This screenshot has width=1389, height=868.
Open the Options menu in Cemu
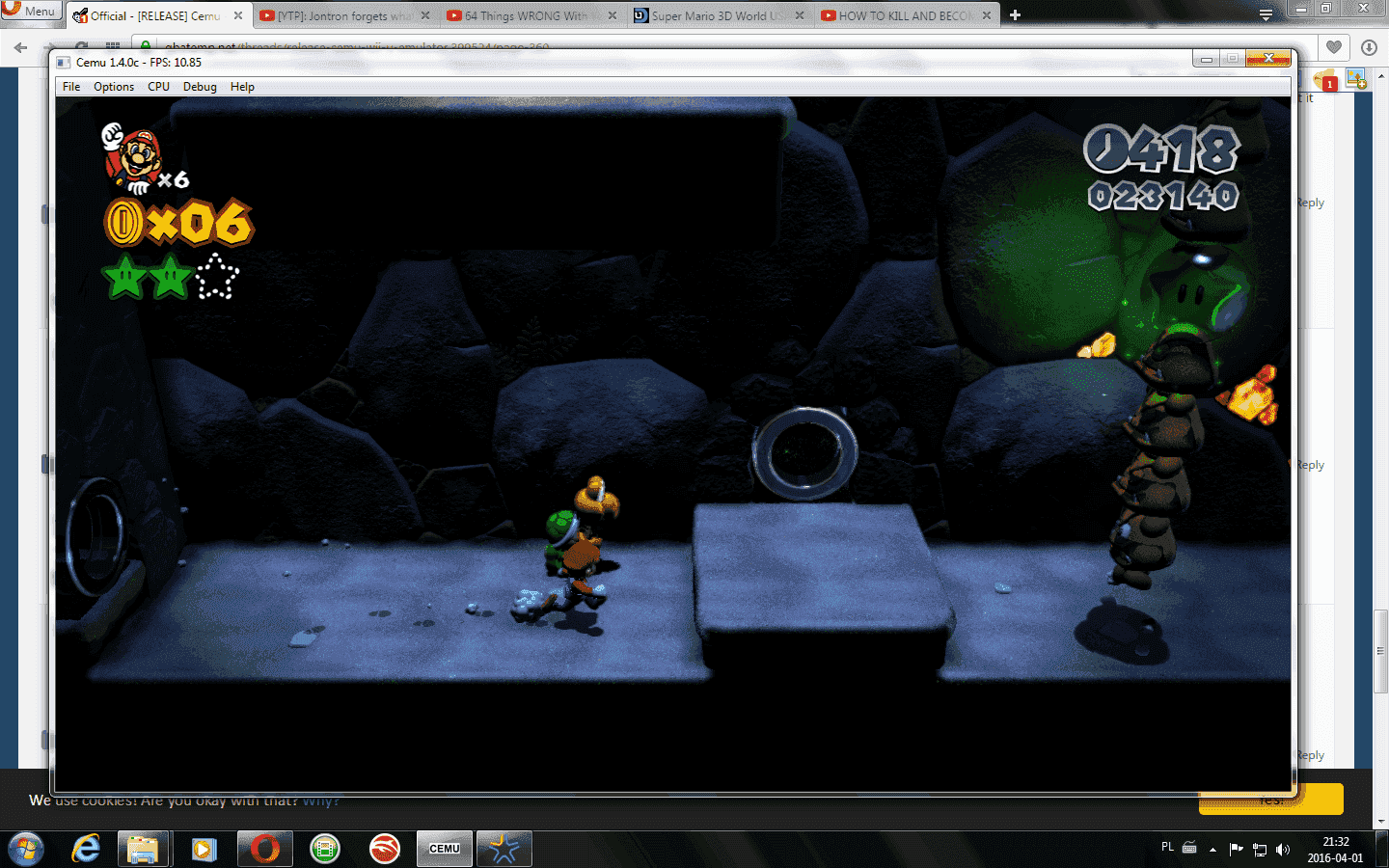click(x=114, y=87)
